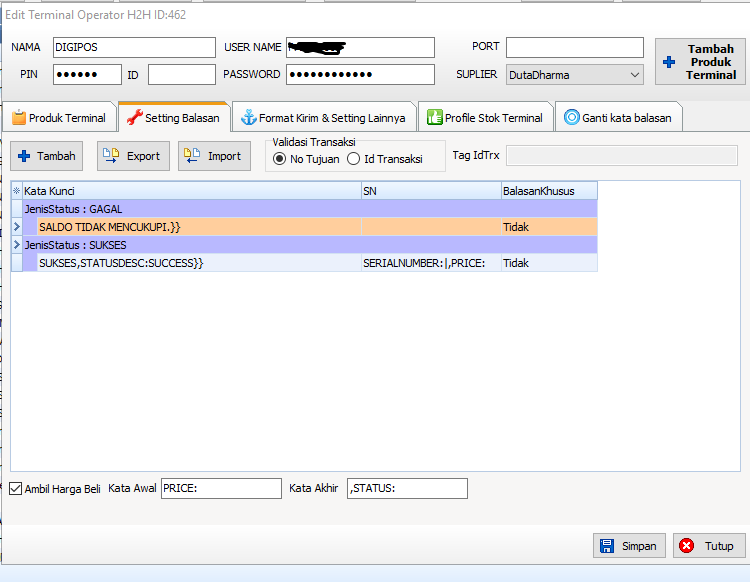The width and height of the screenshot is (750, 582).
Task: Click the Import icon button
Action: [192, 156]
